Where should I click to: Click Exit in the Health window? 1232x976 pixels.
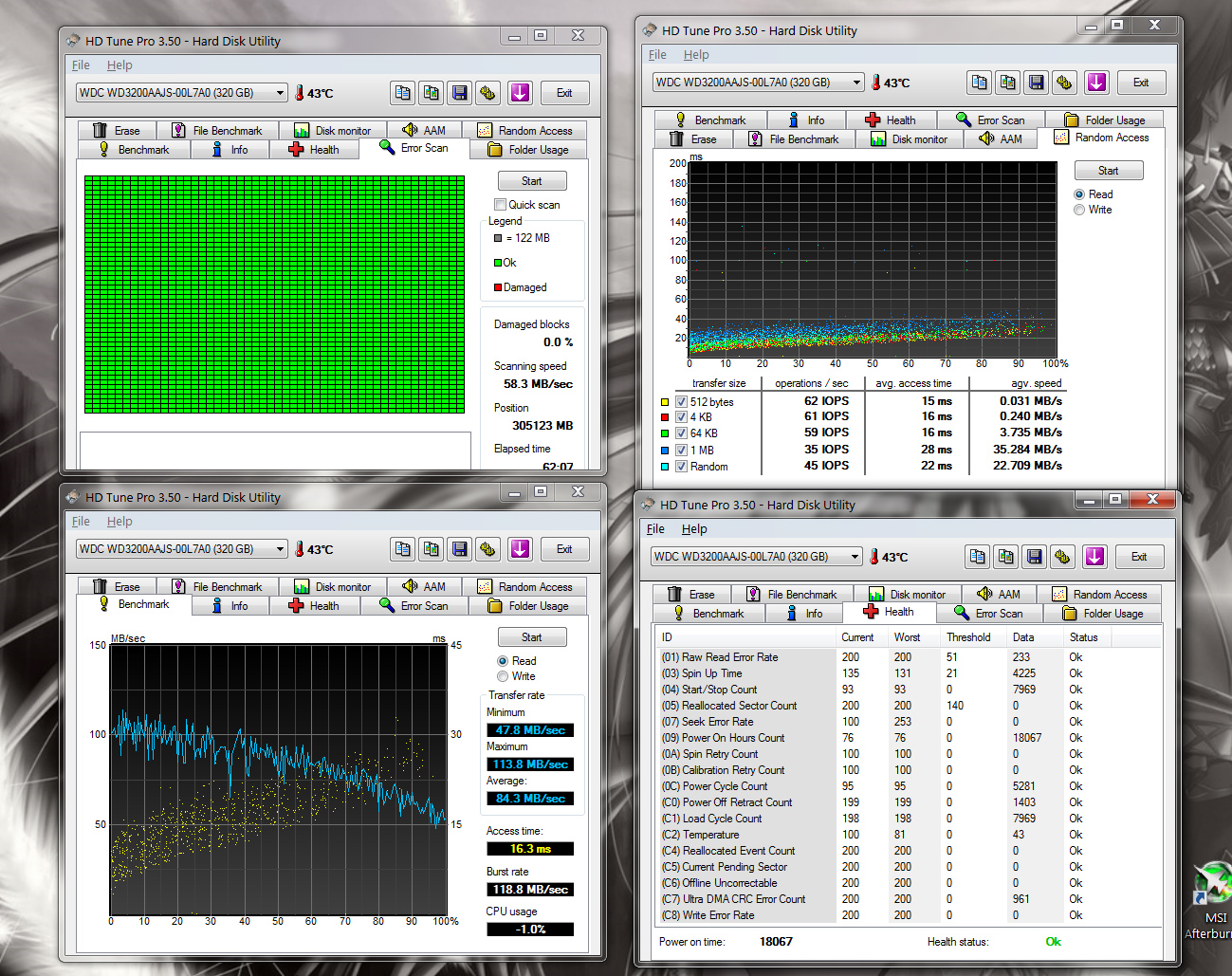click(x=1139, y=557)
